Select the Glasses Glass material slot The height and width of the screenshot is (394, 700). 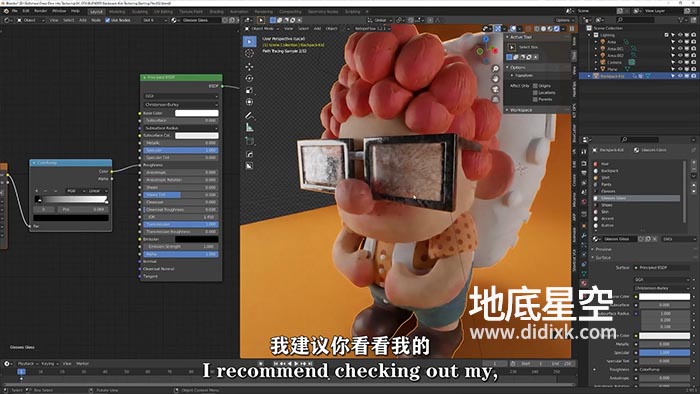[638, 198]
